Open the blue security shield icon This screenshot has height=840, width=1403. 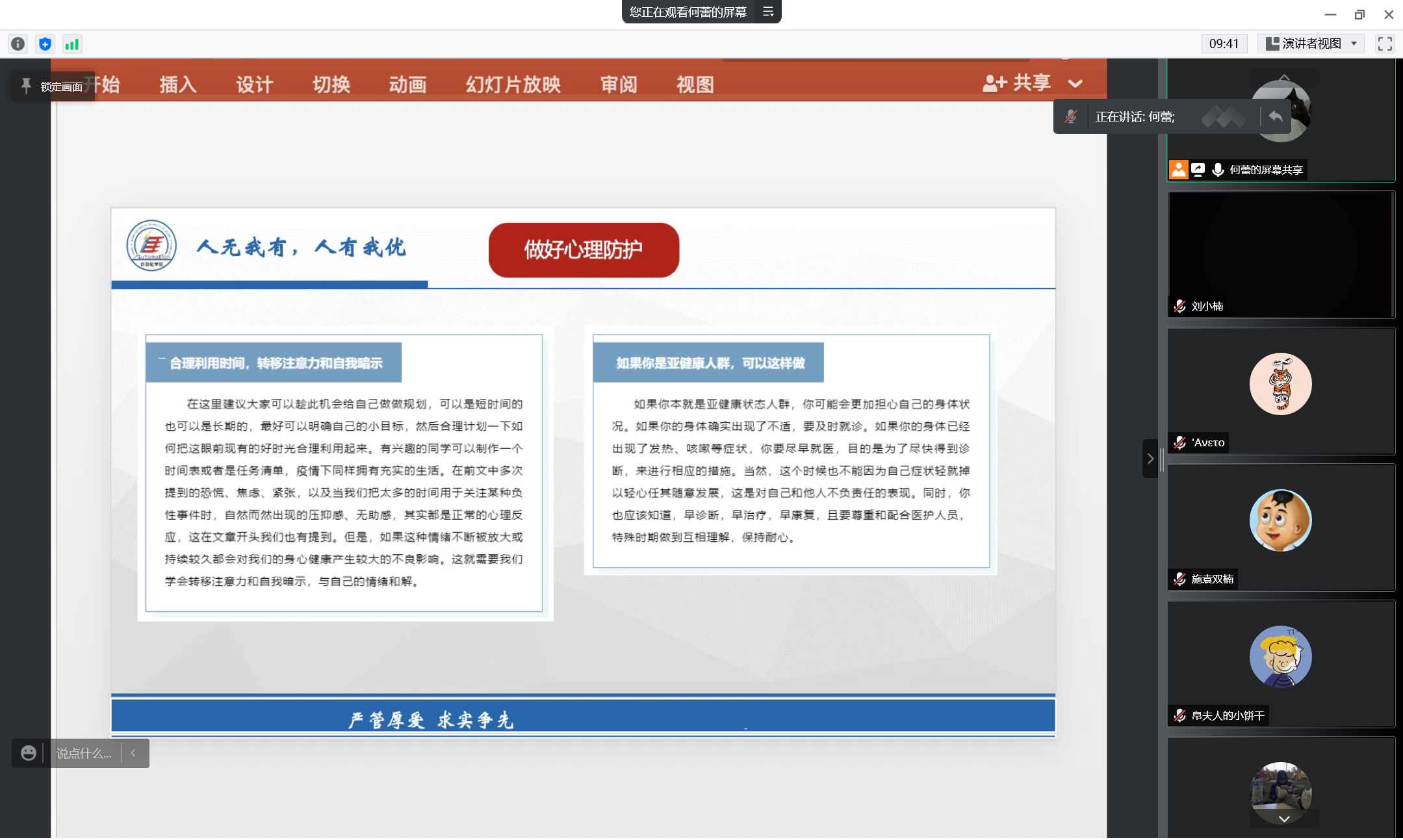tap(45, 44)
